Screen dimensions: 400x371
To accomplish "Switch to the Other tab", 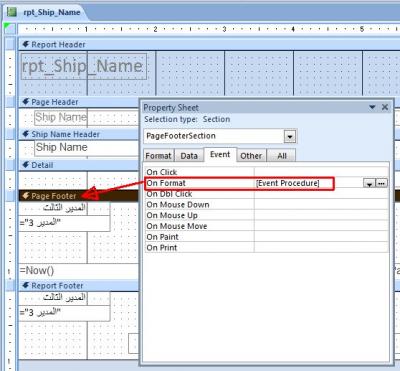I will pyautogui.click(x=251, y=156).
